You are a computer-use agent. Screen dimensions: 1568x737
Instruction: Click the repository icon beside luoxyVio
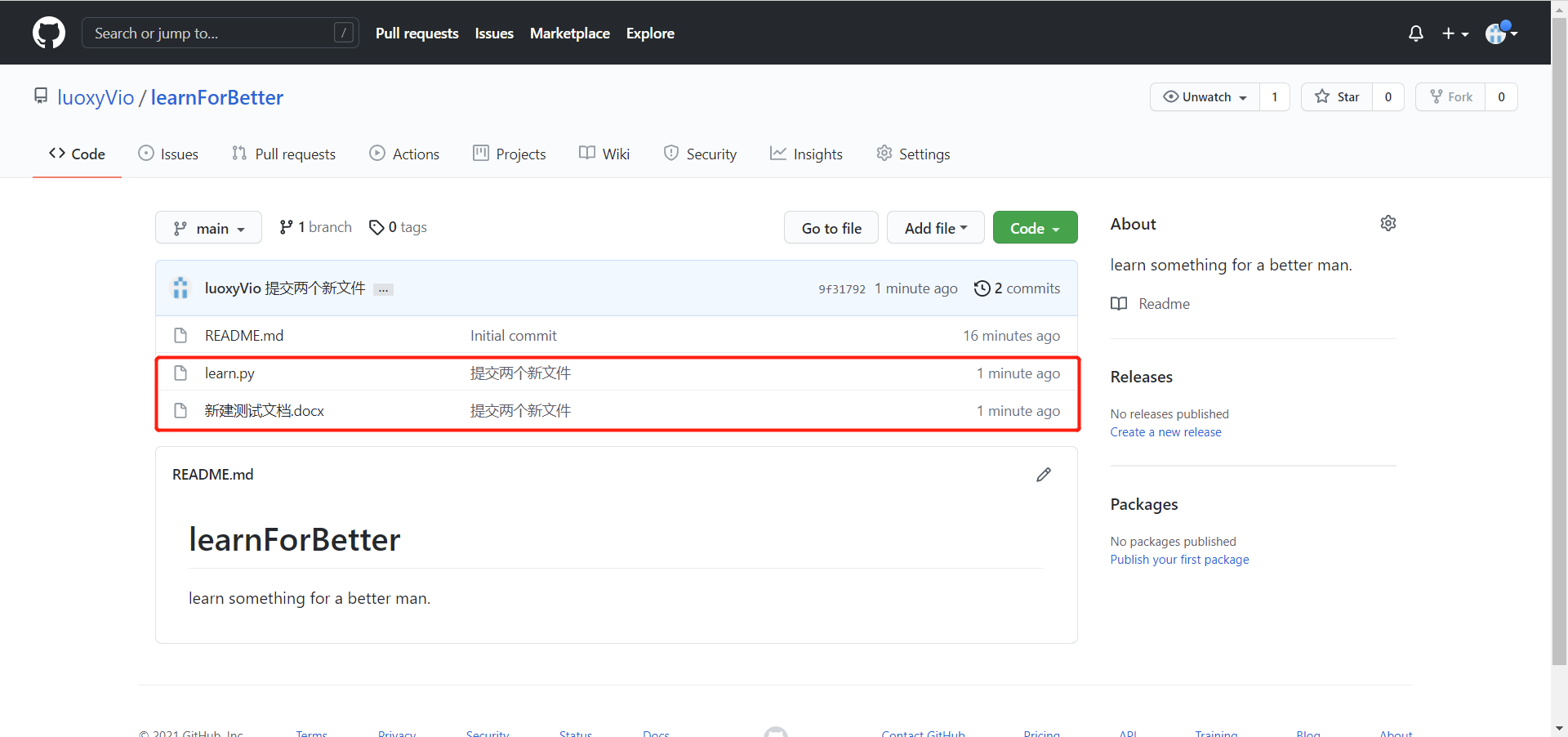coord(41,96)
